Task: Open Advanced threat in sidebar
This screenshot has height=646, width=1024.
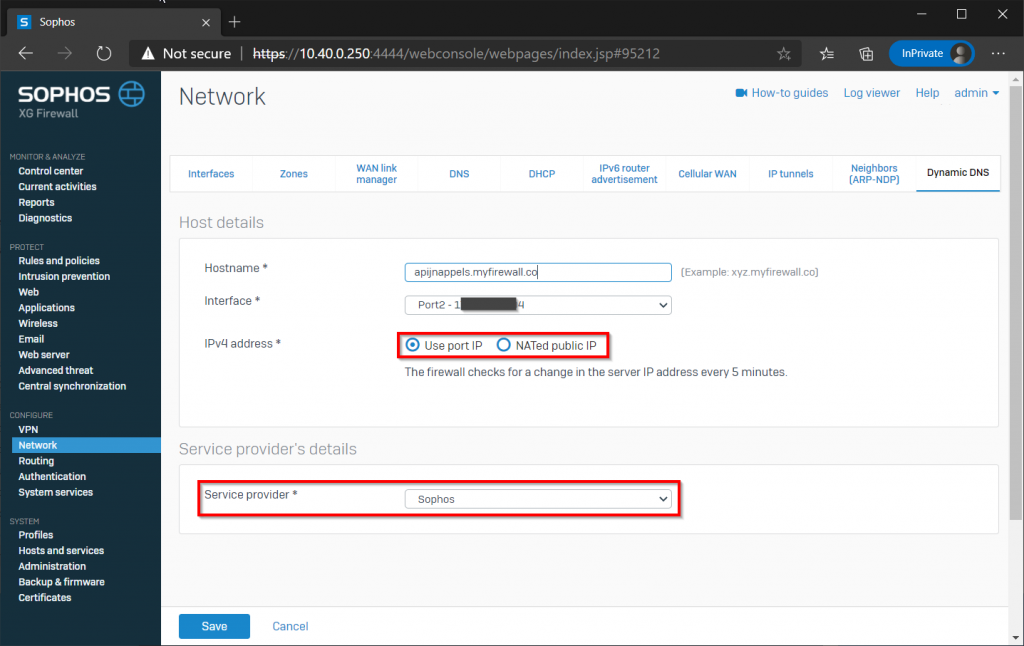Action: coord(56,370)
